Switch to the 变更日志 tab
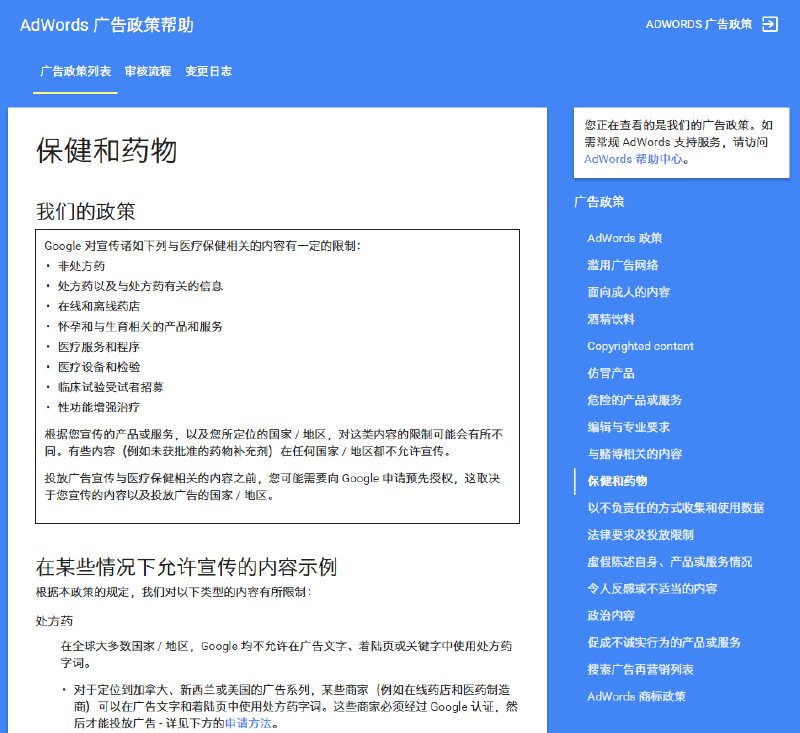 click(x=208, y=71)
